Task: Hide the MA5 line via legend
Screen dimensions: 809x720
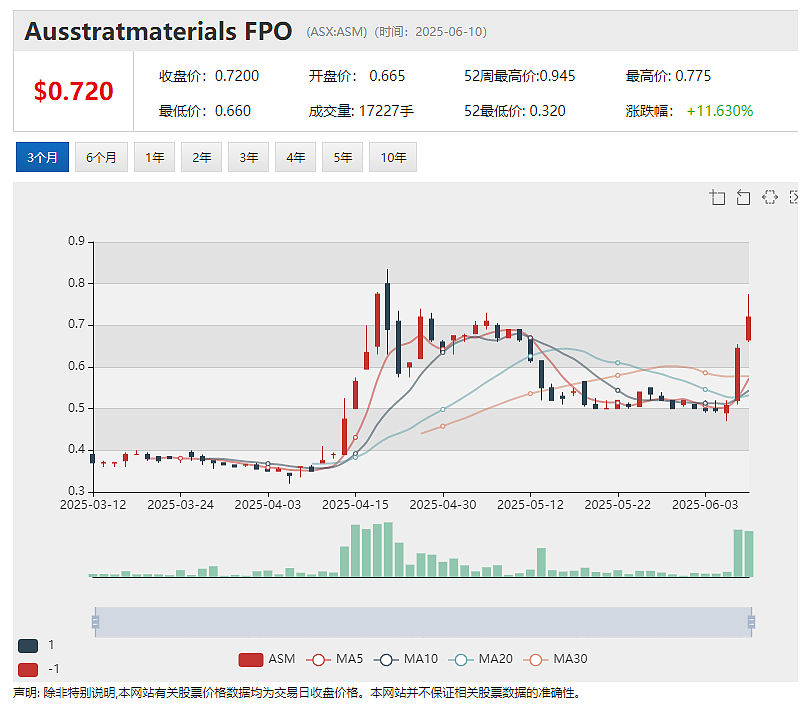Action: click(335, 659)
